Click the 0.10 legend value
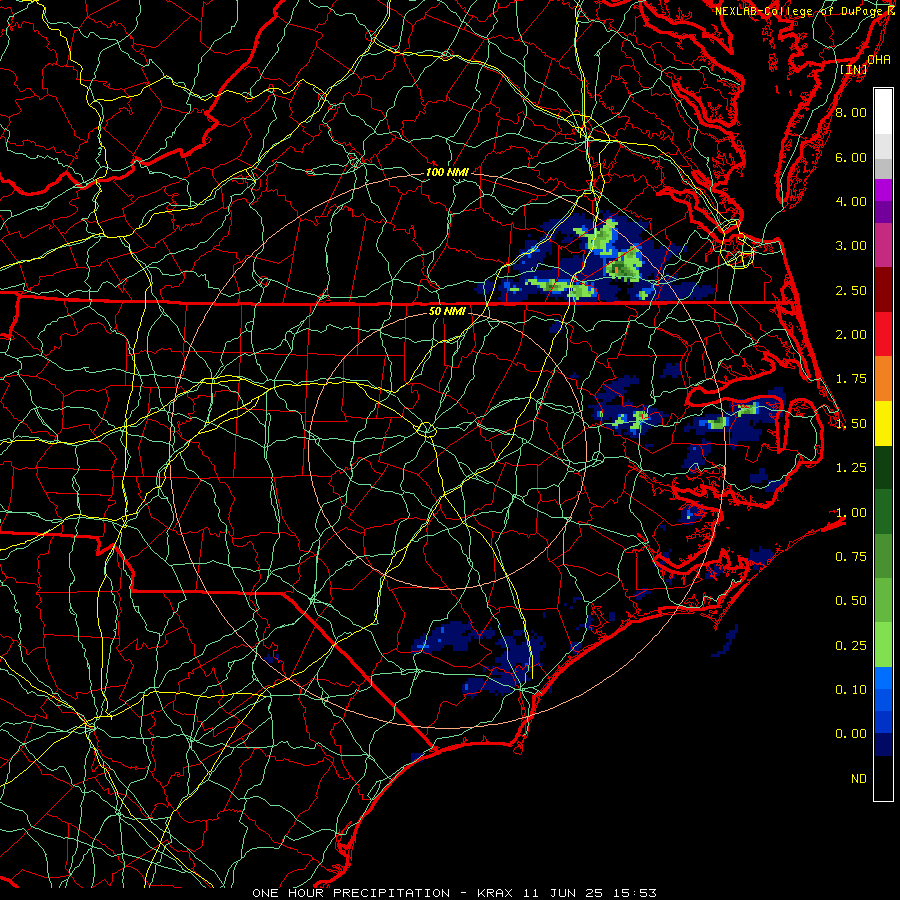900x900 pixels. 851,689
